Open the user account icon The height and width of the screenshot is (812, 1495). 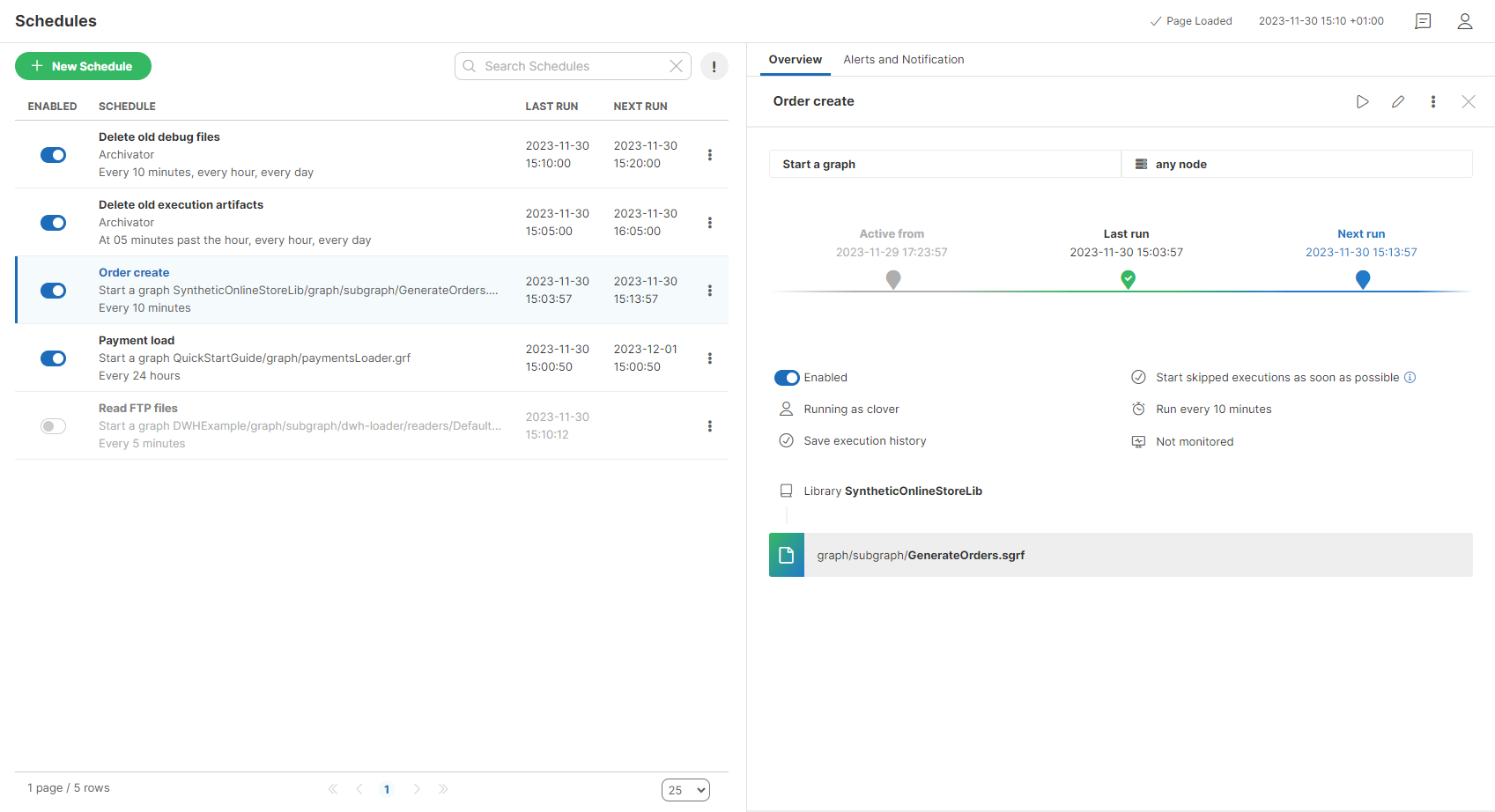[x=1464, y=21]
